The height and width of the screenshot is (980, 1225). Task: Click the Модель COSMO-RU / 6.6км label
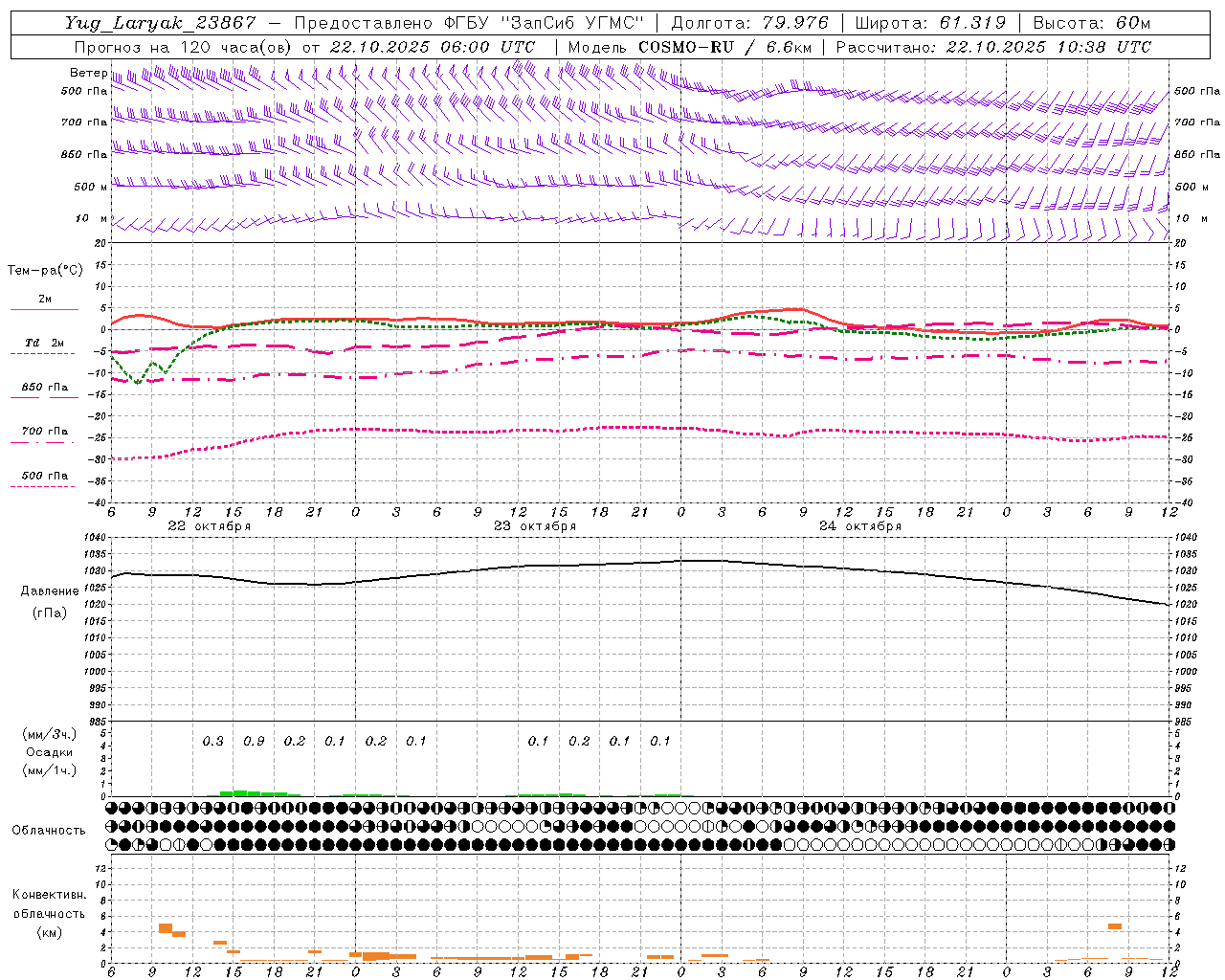tap(690, 47)
